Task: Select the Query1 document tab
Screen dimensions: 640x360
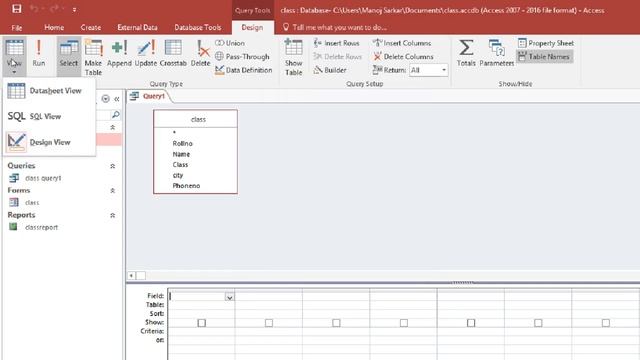Action: pos(149,96)
